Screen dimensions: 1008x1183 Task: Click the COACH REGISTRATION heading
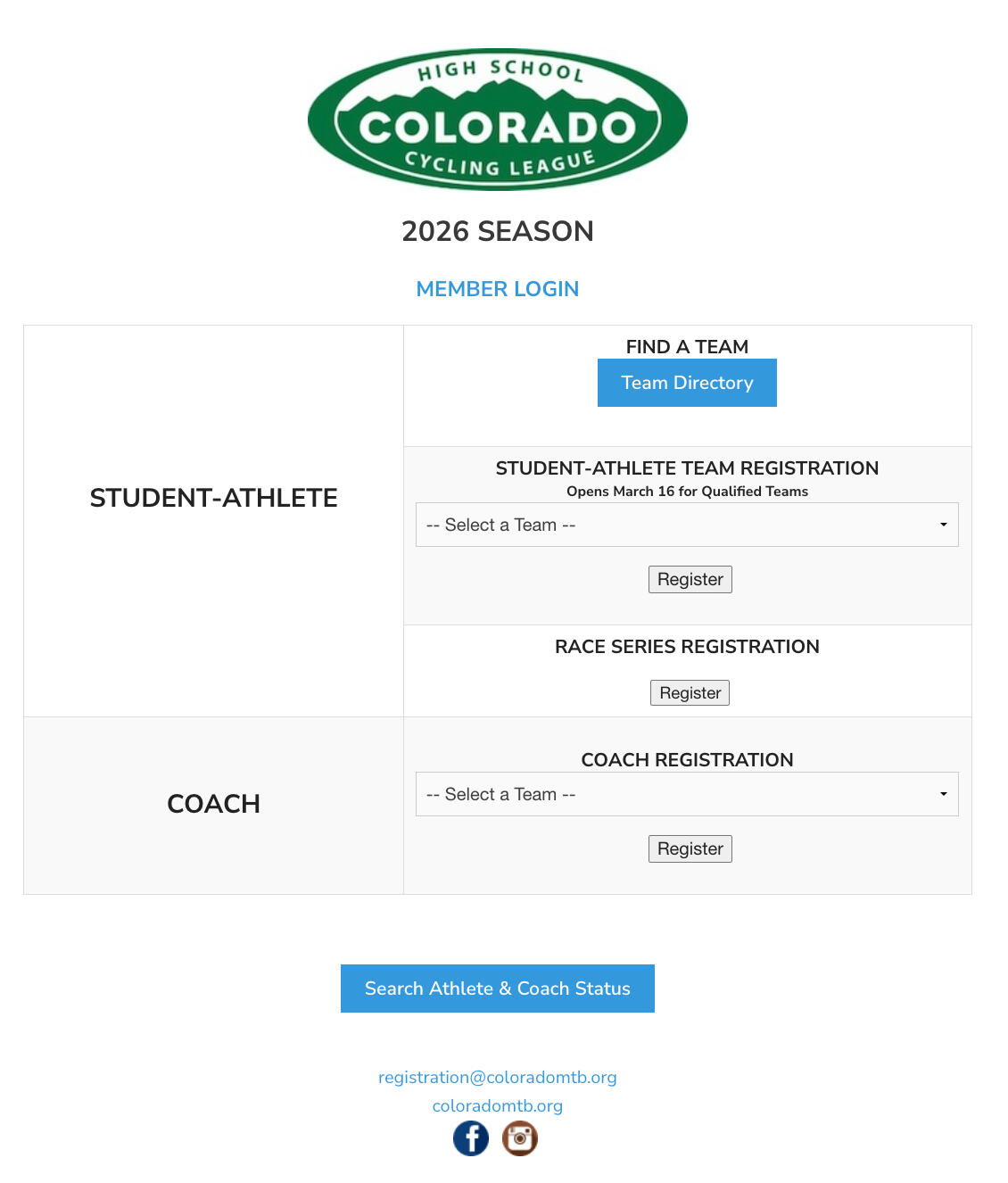(x=687, y=759)
